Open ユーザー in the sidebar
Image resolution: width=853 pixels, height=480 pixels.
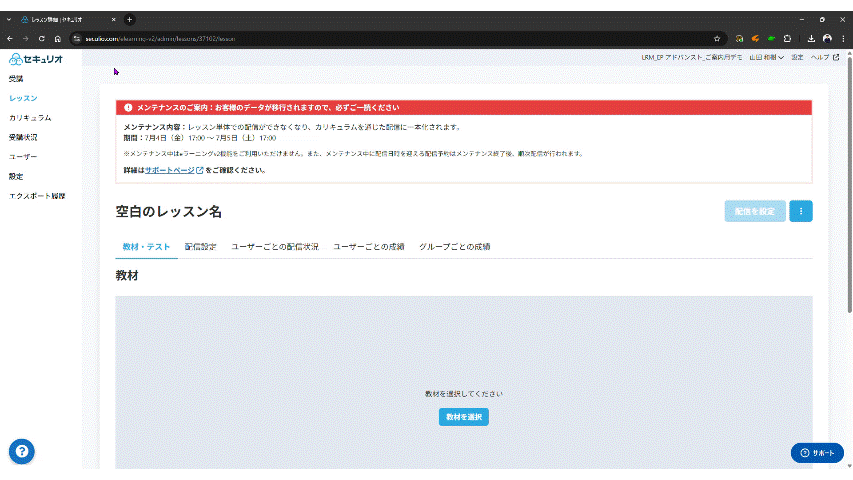(x=23, y=157)
